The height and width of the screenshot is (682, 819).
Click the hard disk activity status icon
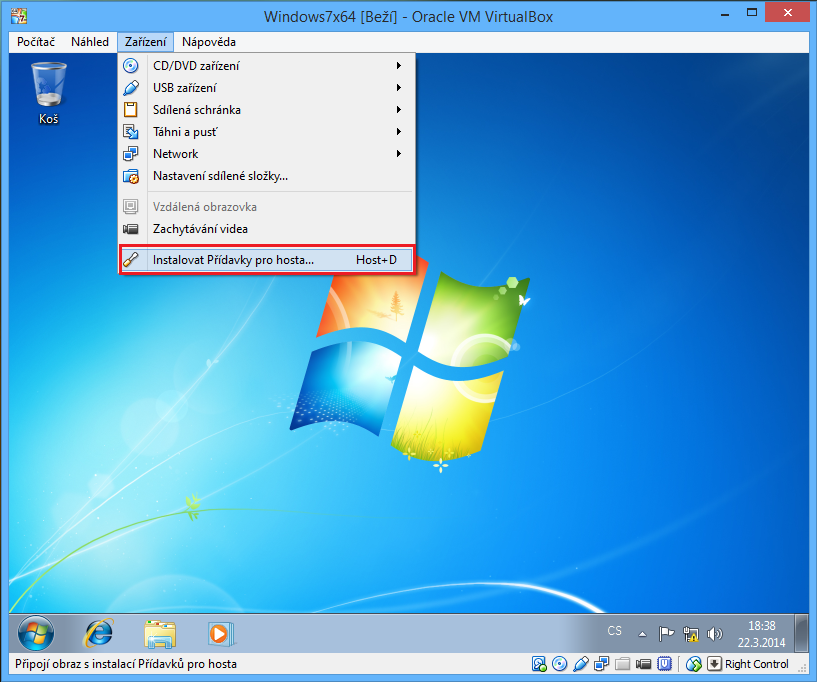tap(539, 664)
